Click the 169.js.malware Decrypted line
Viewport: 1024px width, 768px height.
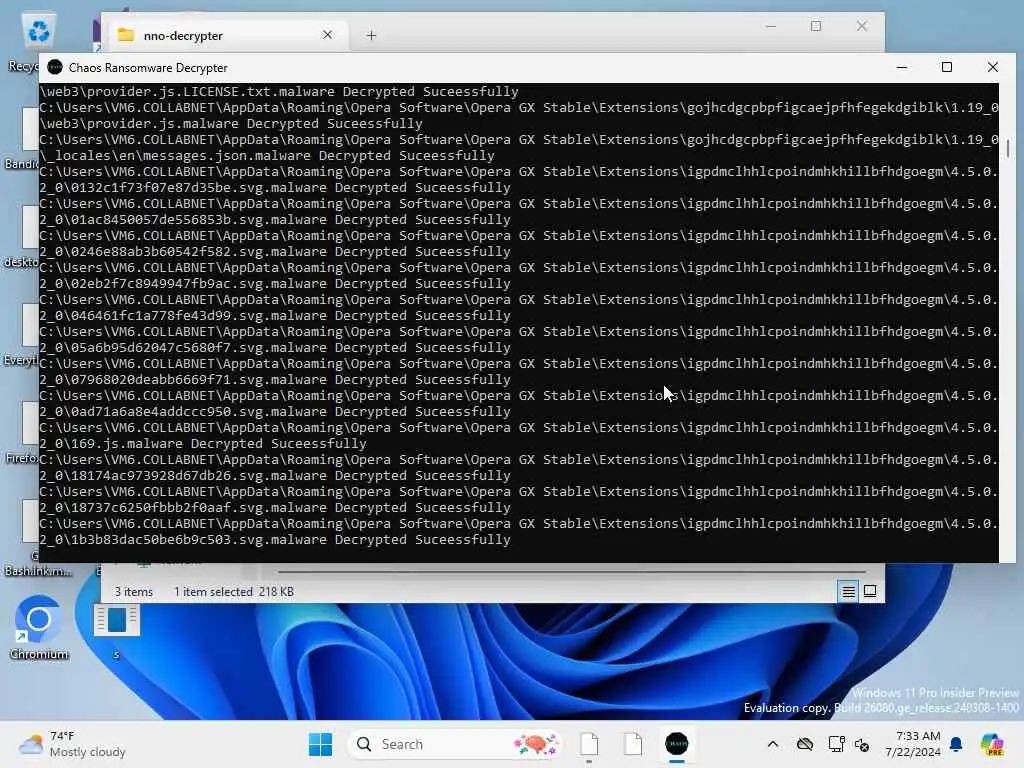pos(203,443)
